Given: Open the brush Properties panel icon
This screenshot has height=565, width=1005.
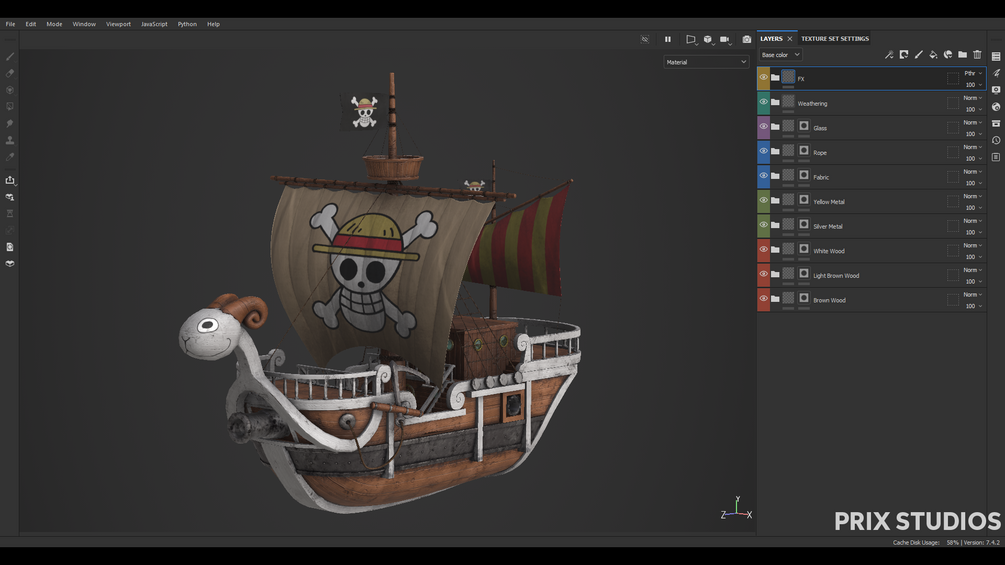Looking at the screenshot, I should point(996,73).
